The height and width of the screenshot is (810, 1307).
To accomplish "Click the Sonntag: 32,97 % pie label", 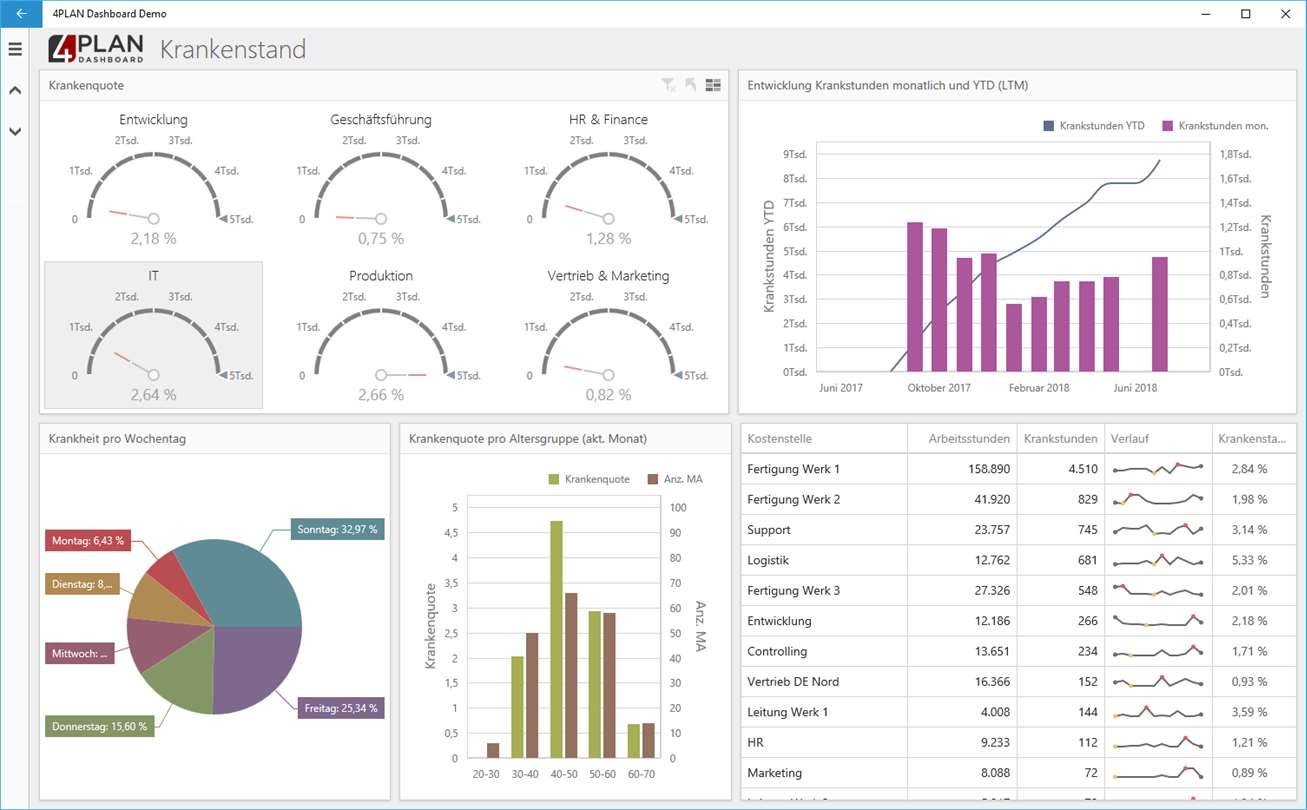I will tap(337, 530).
